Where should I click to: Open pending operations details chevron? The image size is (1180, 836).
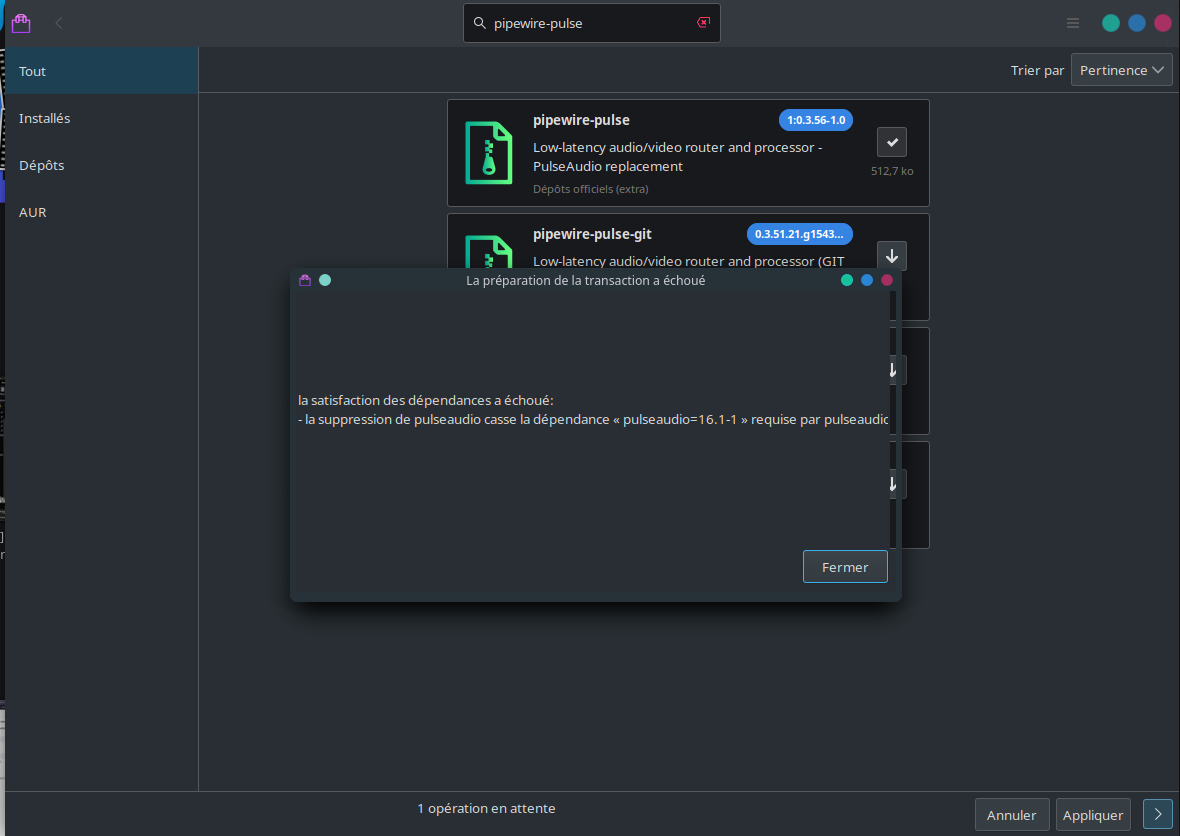pyautogui.click(x=1157, y=814)
